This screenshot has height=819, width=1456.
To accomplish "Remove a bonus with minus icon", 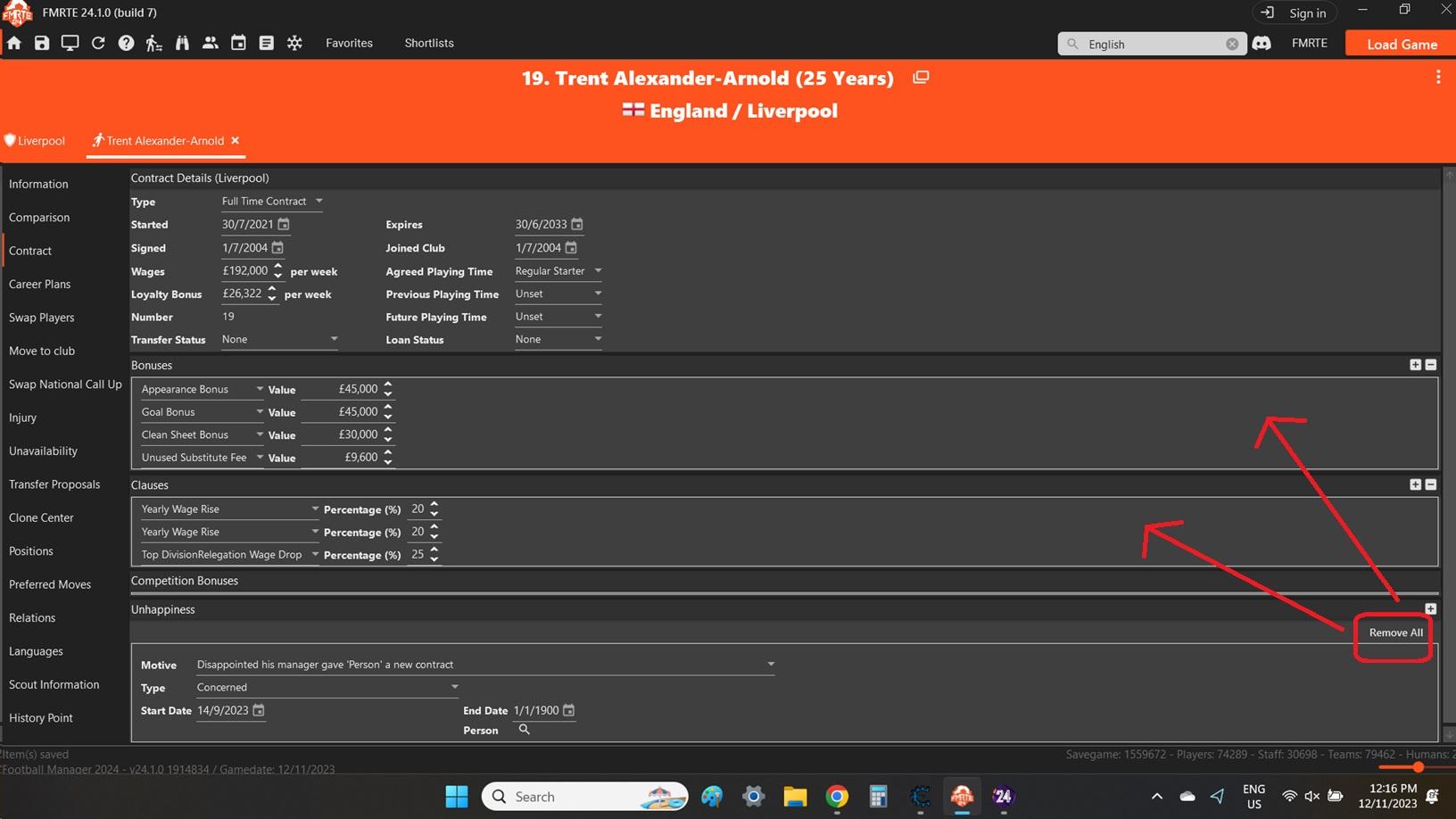I will (1431, 365).
